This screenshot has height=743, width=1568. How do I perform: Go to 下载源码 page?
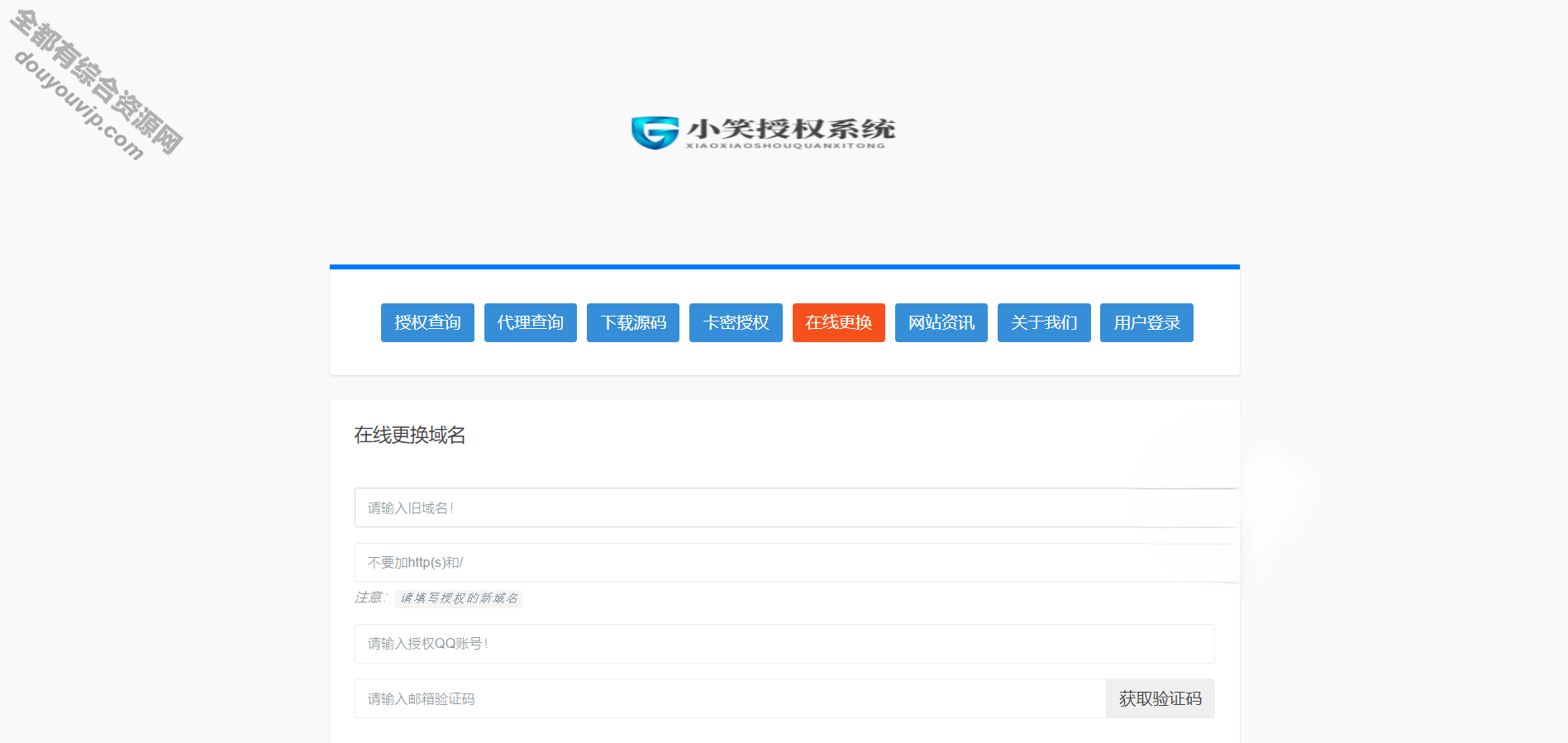coord(633,322)
